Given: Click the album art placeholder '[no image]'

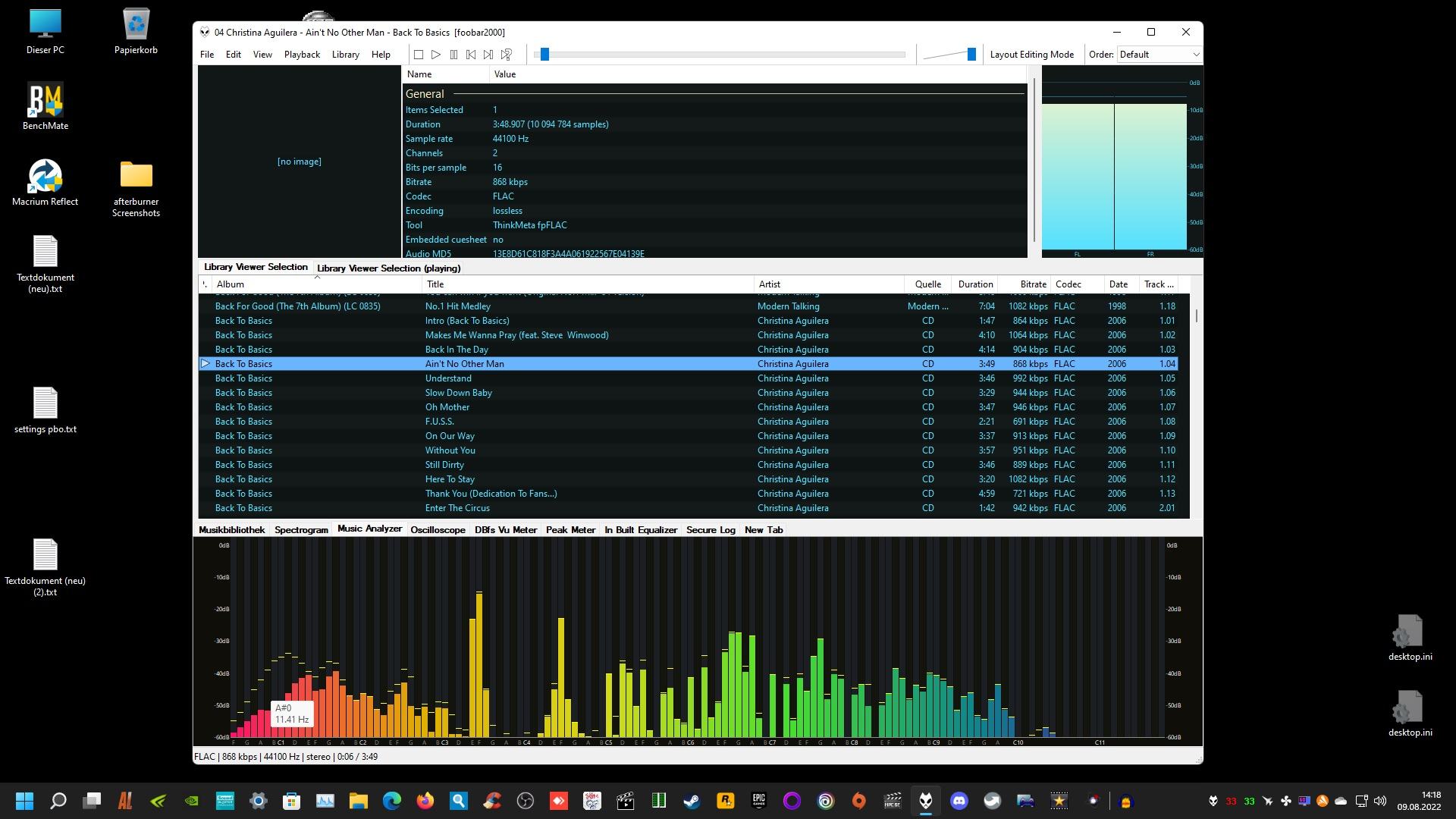Looking at the screenshot, I should point(299,162).
